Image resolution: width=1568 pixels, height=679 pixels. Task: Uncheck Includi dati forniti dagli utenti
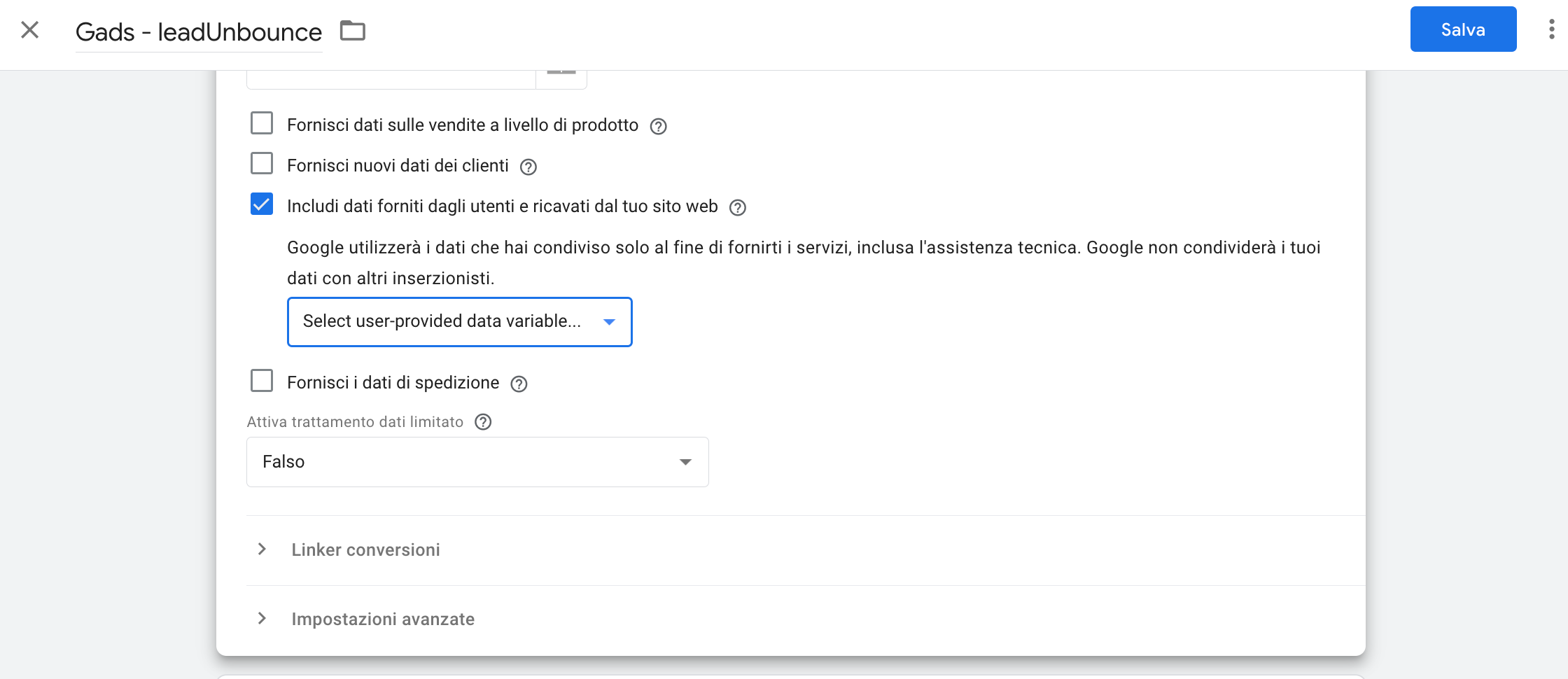pos(262,205)
